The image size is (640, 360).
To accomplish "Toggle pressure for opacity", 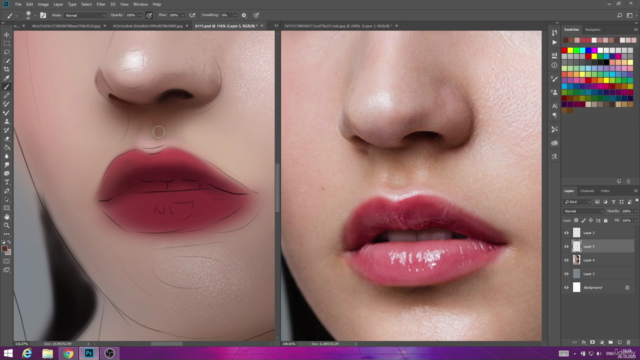I will coord(149,15).
